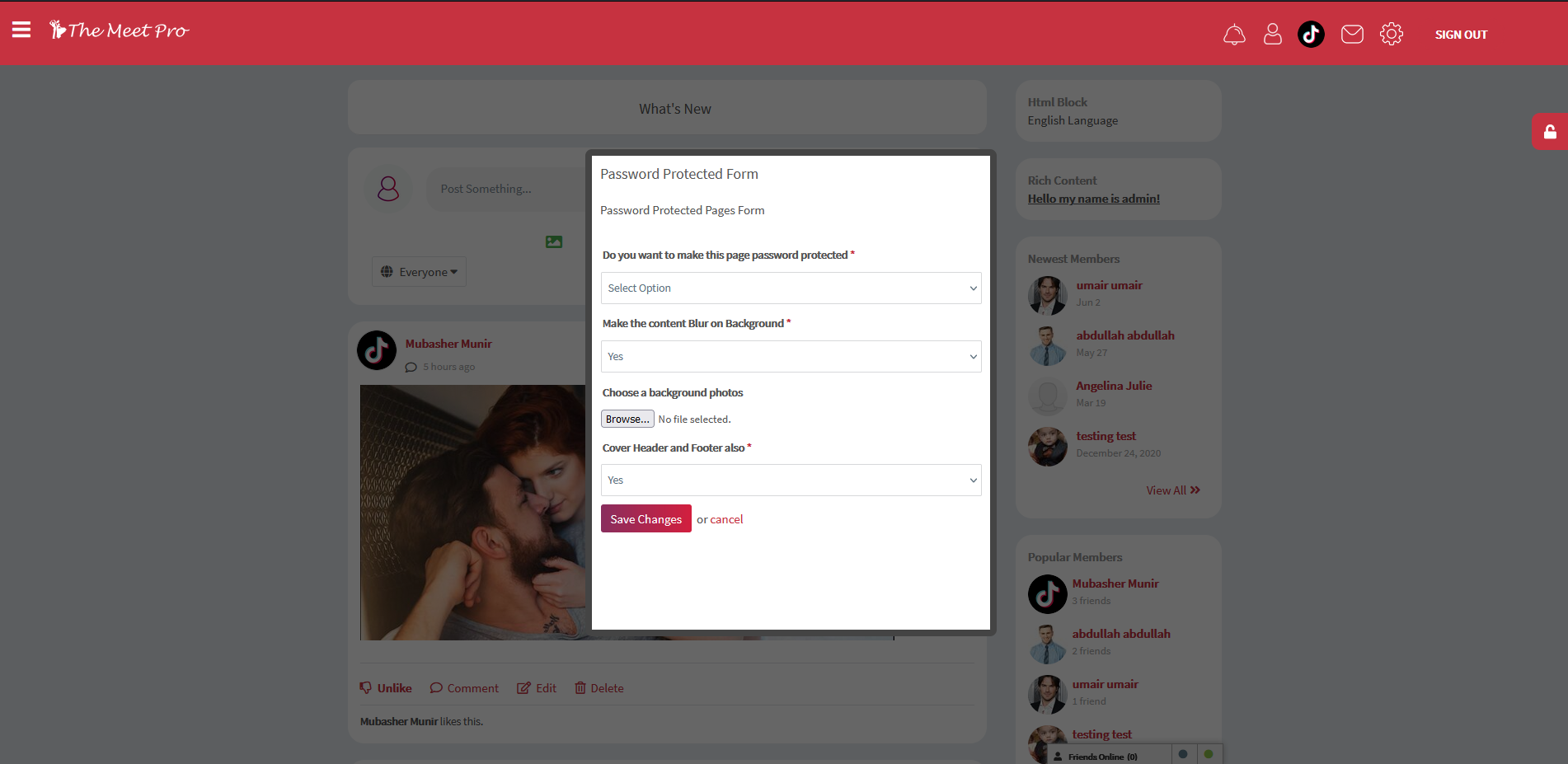Click the add photo icon in composer
The width and height of the screenshot is (1568, 764).
554,241
